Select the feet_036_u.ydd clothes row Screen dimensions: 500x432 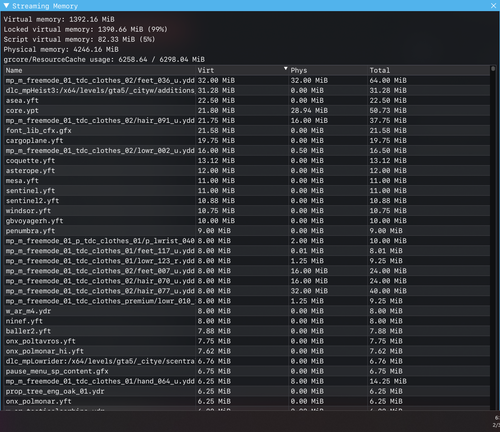point(247,80)
